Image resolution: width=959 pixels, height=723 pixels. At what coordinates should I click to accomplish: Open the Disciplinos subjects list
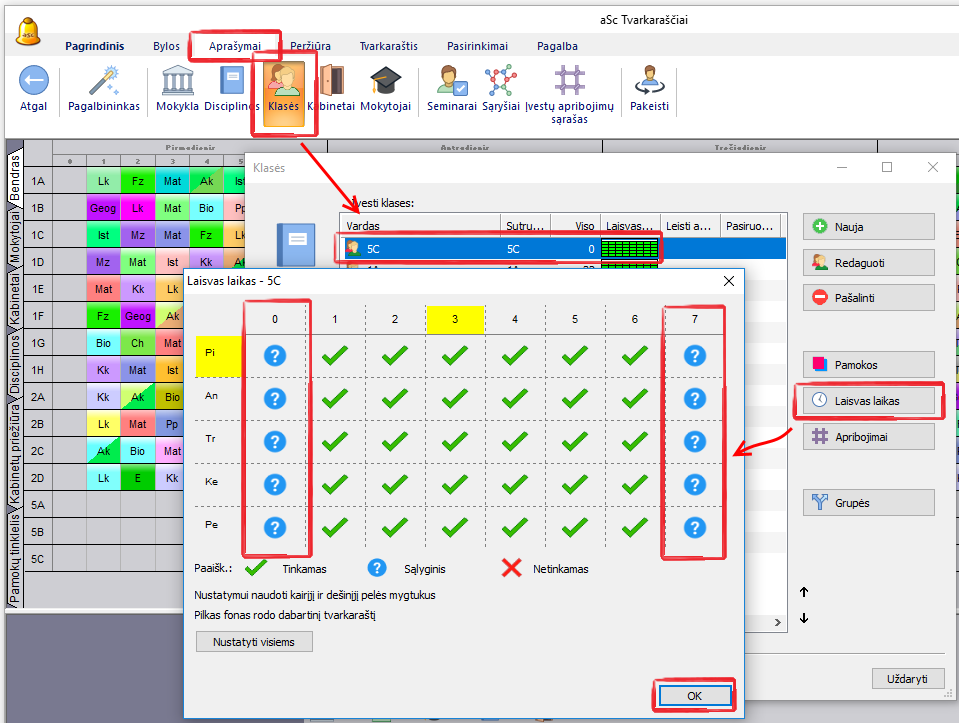(x=232, y=82)
